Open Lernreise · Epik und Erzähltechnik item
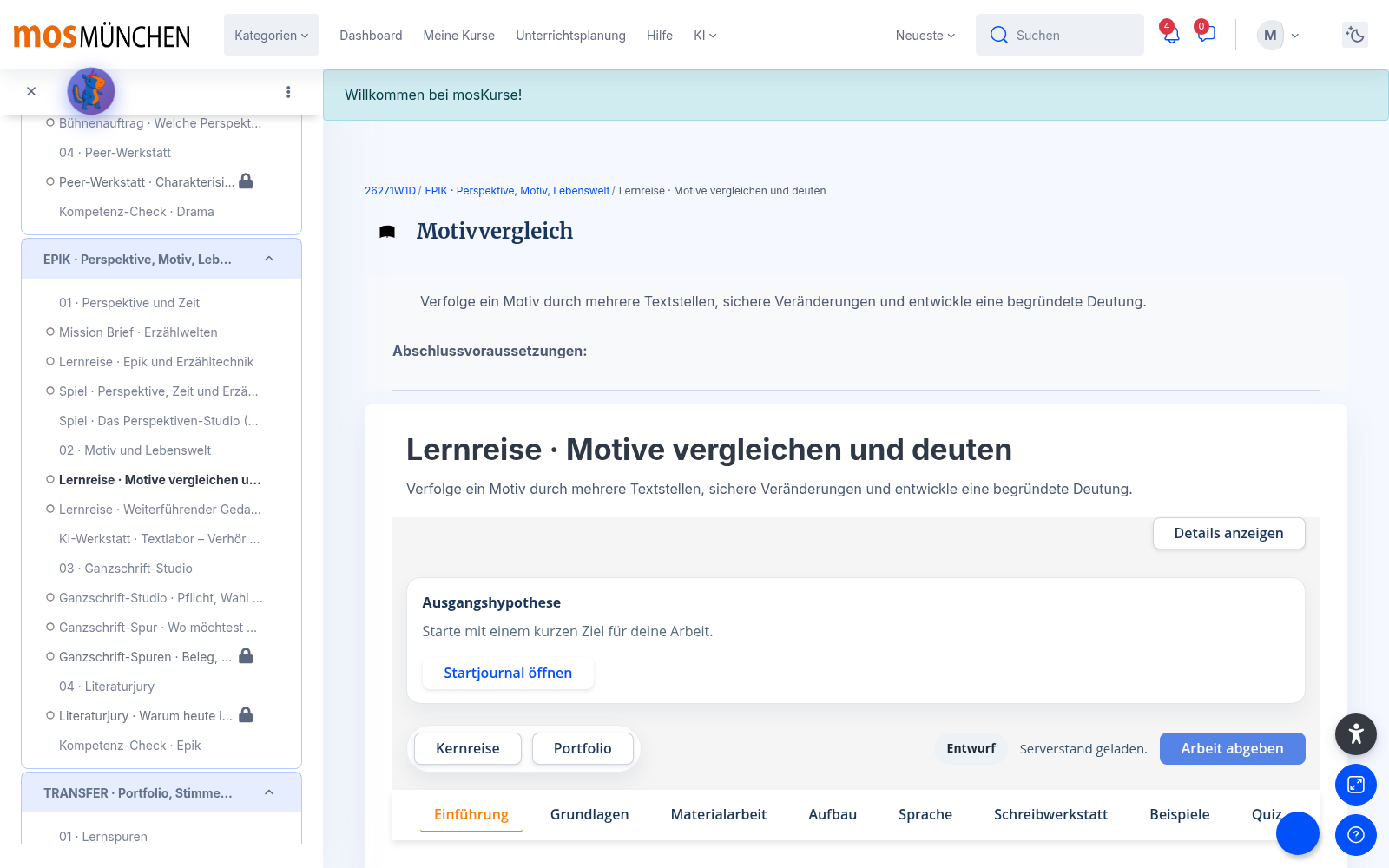Screen dimensions: 1389x868 156,362
